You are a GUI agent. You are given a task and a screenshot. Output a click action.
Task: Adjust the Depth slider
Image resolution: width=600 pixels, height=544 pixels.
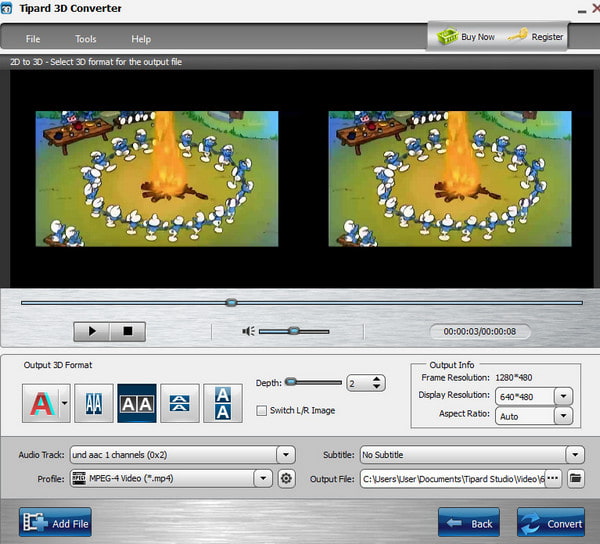(x=314, y=382)
